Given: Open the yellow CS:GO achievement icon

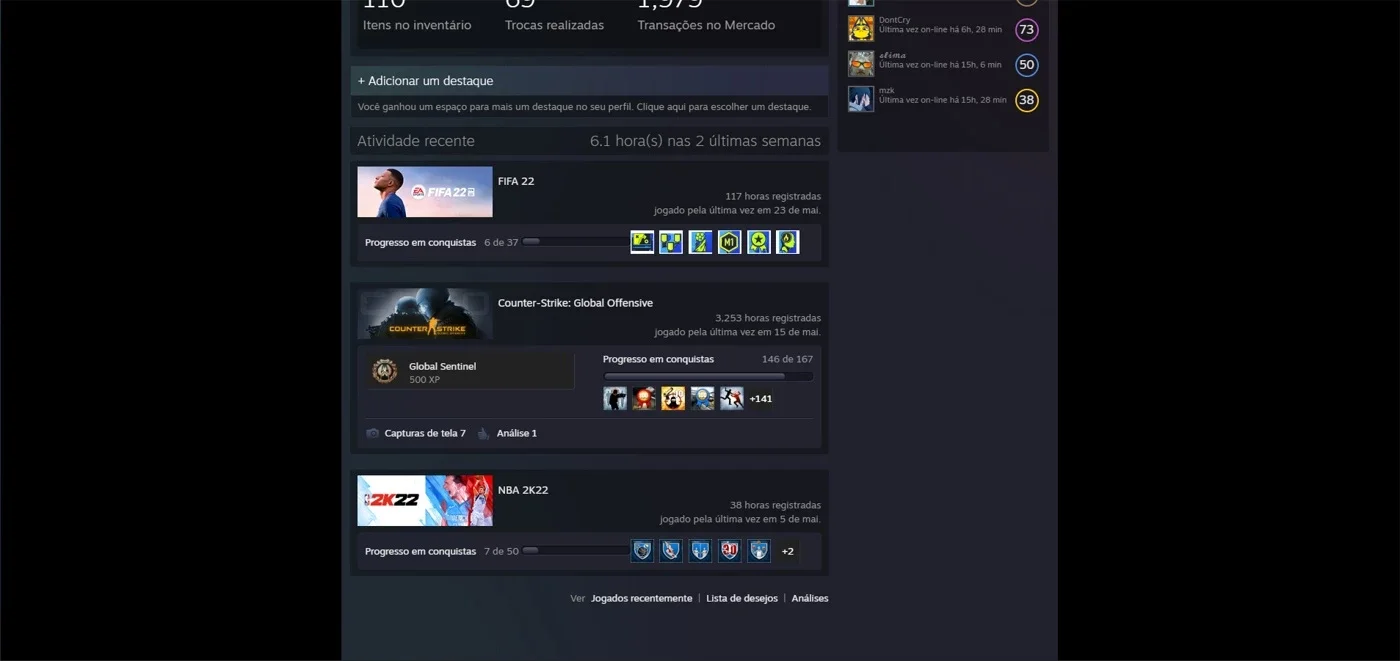Looking at the screenshot, I should pos(673,398).
